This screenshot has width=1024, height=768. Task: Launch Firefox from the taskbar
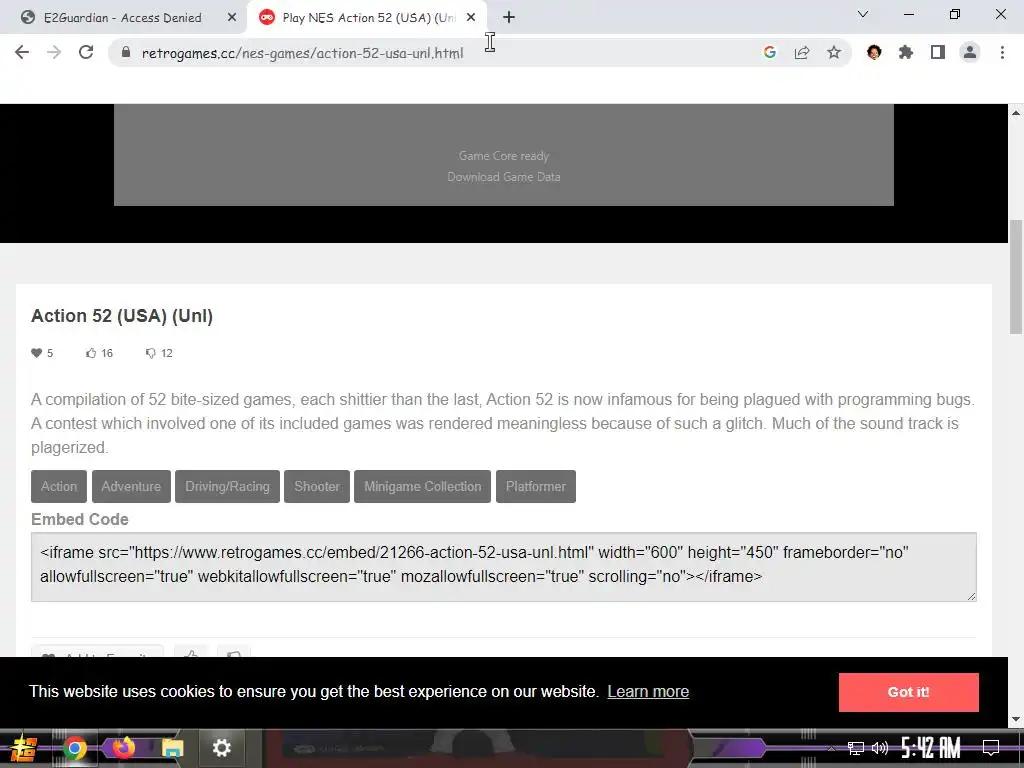tap(123, 747)
